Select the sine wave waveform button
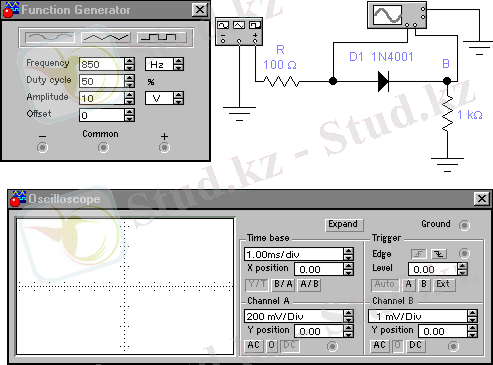This screenshot has width=493, height=365. (50, 37)
